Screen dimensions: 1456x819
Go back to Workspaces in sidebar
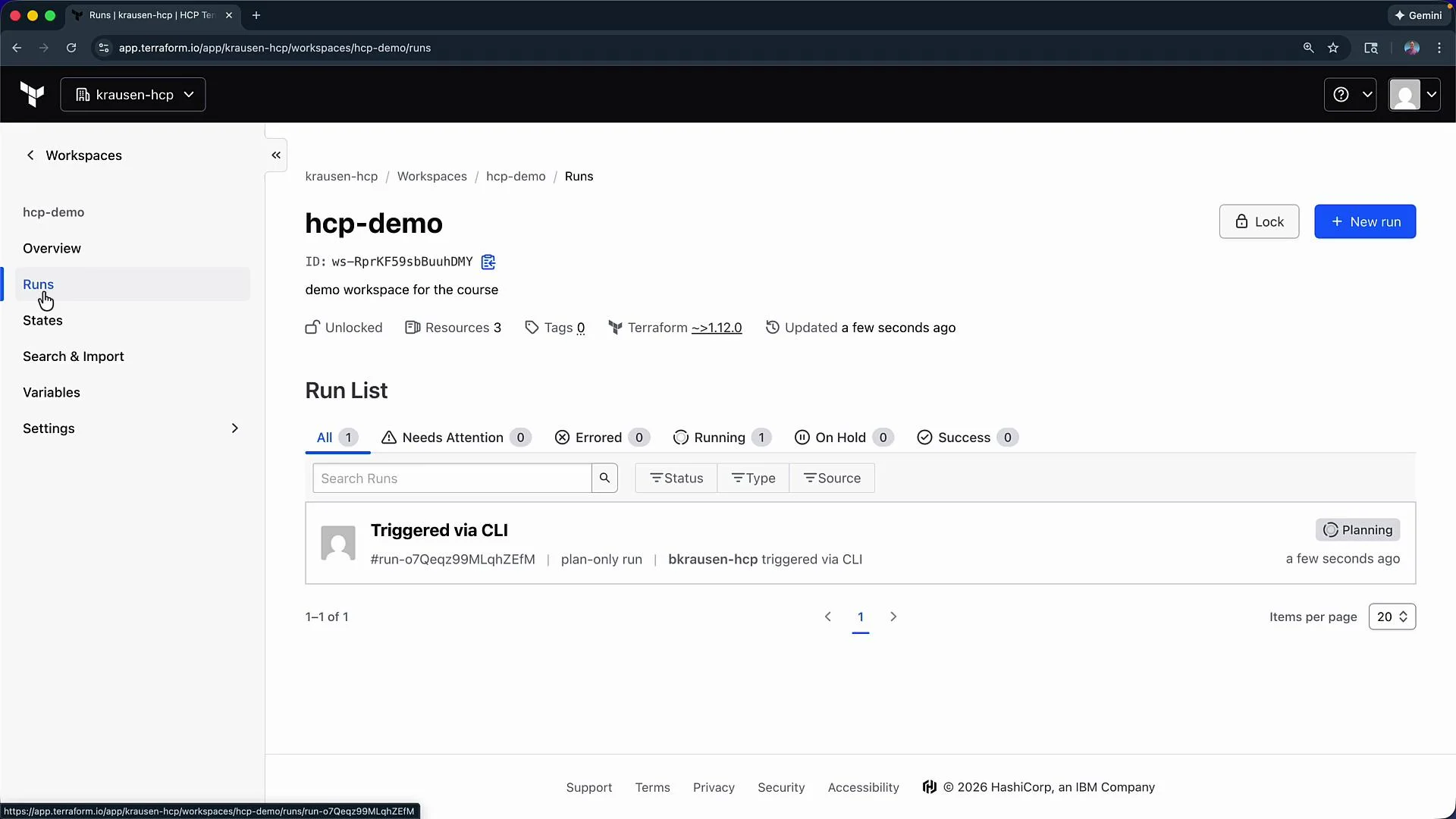(x=74, y=155)
